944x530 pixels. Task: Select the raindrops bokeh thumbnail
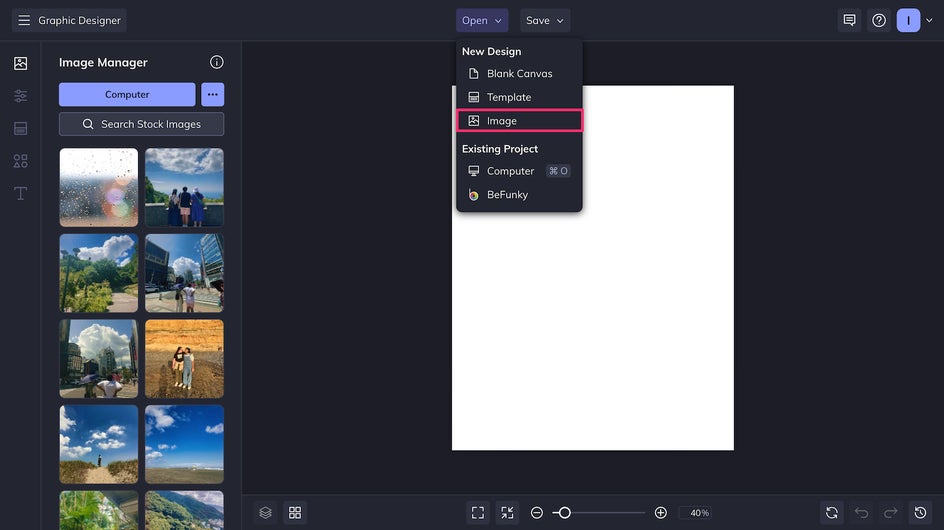(99, 187)
